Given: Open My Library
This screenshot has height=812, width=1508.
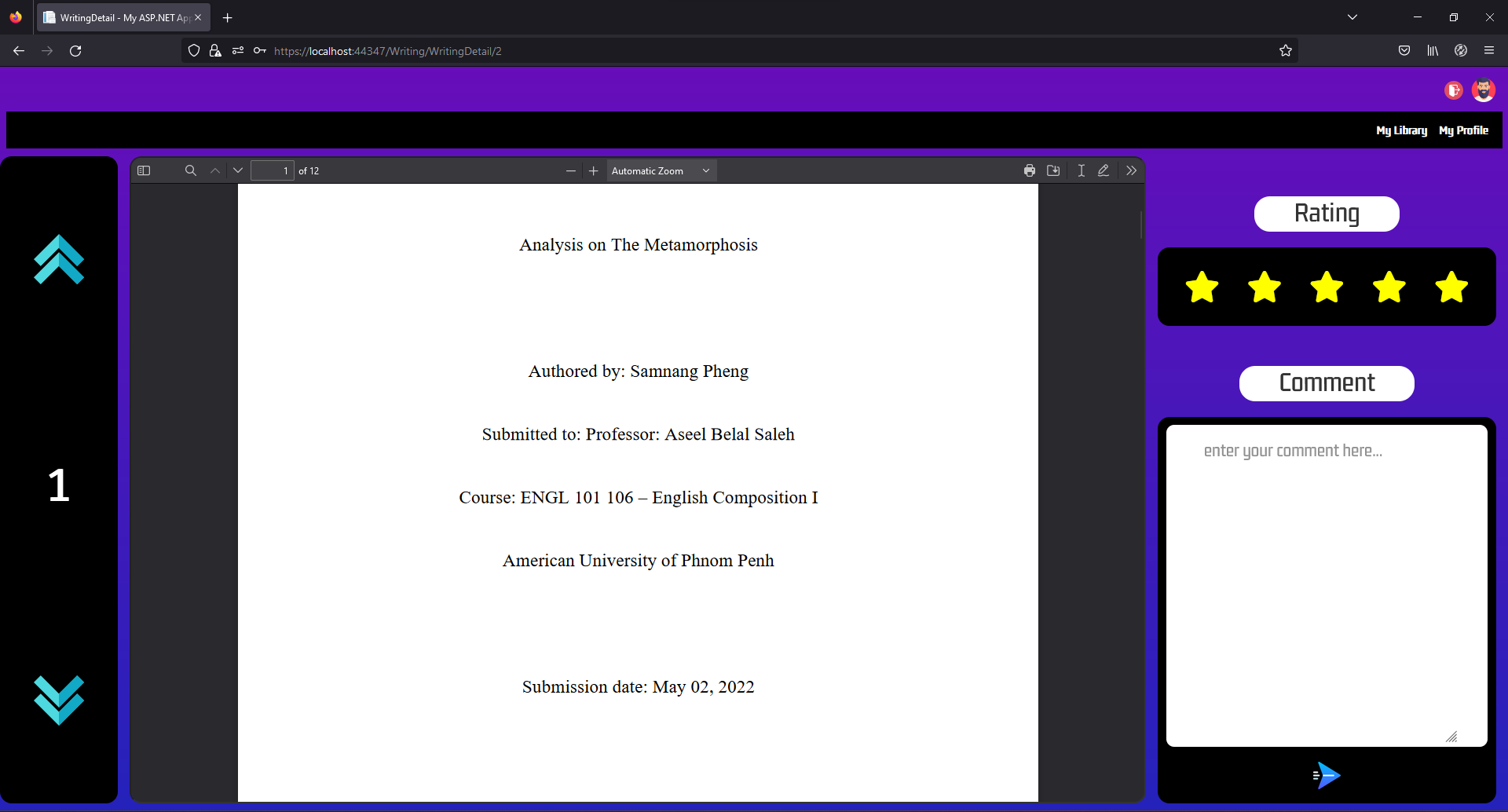Looking at the screenshot, I should (x=1402, y=130).
